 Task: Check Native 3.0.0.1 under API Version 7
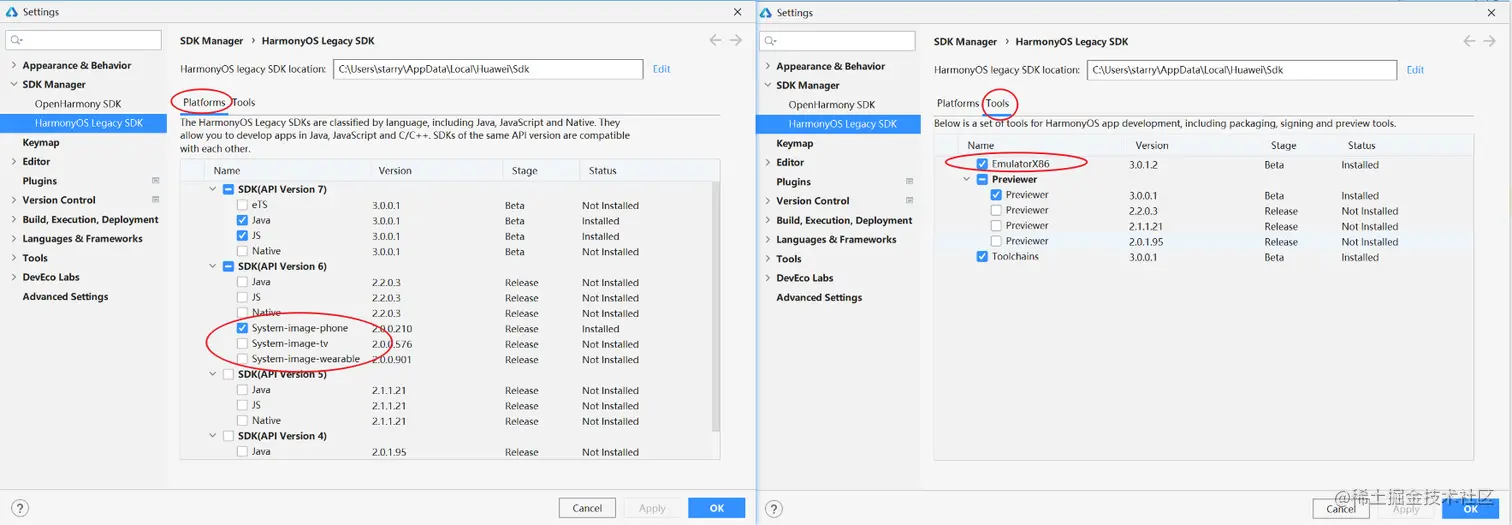click(242, 251)
